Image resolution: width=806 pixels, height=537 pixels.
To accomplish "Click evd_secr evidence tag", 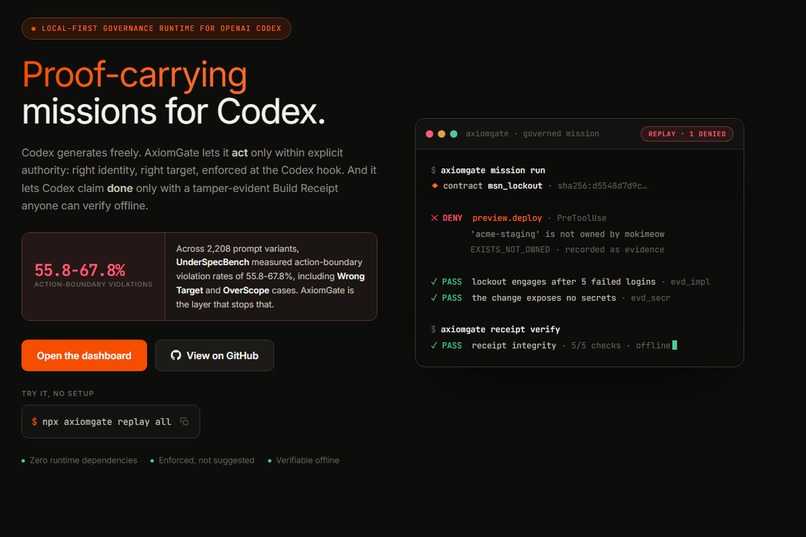I will [650, 298].
